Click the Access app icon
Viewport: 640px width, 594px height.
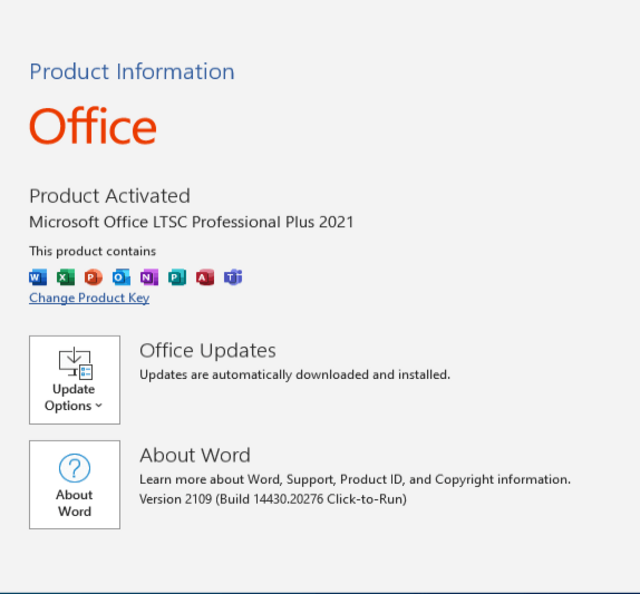tap(205, 277)
